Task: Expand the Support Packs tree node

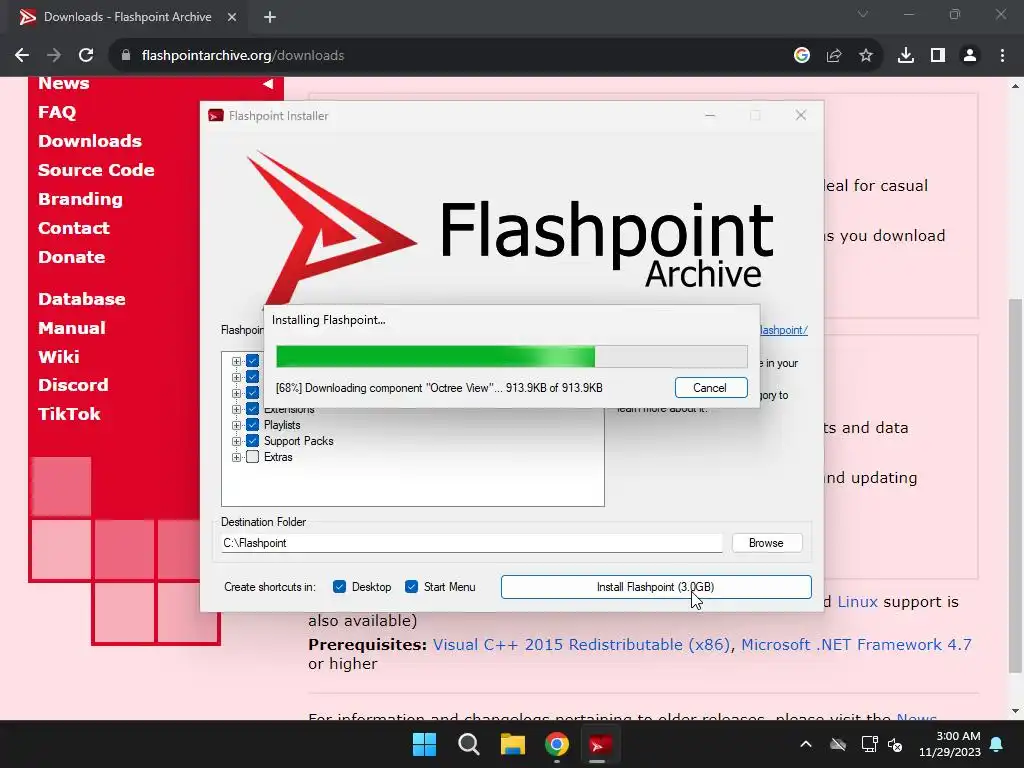Action: [x=236, y=441]
